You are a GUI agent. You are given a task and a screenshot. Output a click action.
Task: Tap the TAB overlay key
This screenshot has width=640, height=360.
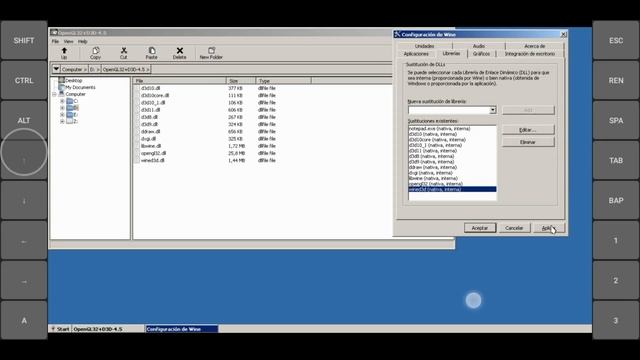(x=616, y=160)
